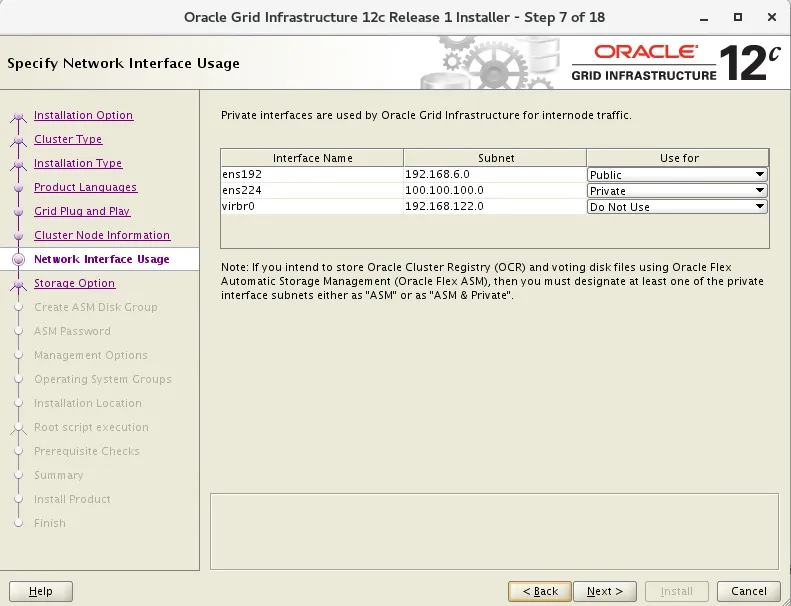Select the ens224 interface name cell
This screenshot has height=606, width=791.
pos(312,190)
